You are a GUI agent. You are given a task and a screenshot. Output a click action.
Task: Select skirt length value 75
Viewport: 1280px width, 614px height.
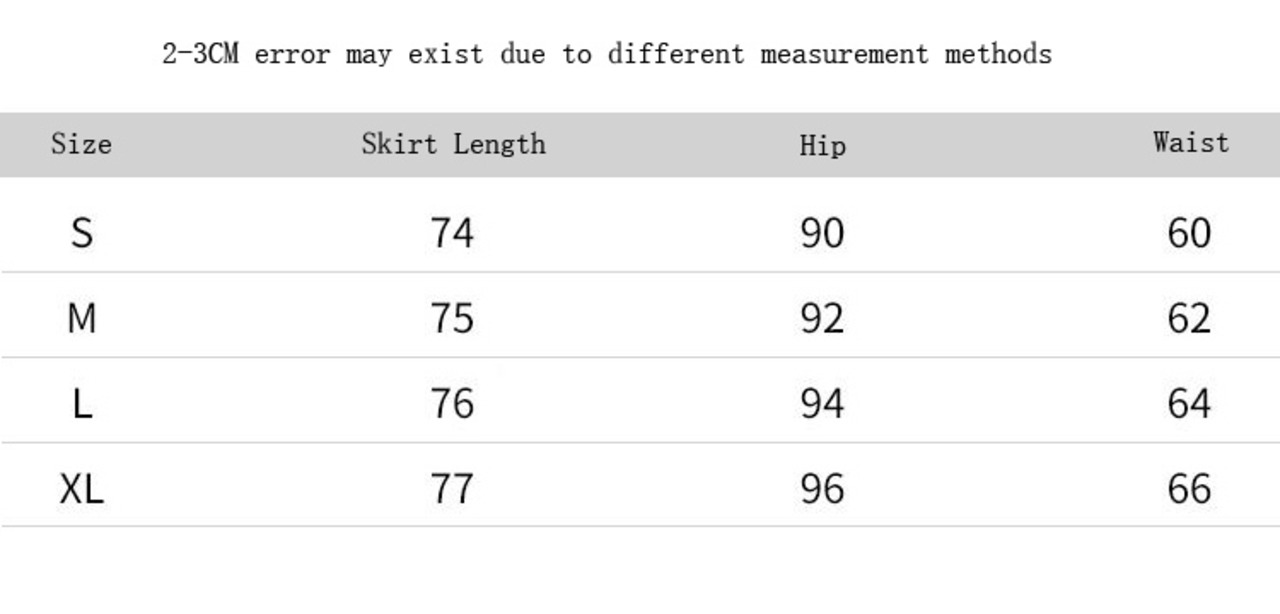(x=452, y=319)
